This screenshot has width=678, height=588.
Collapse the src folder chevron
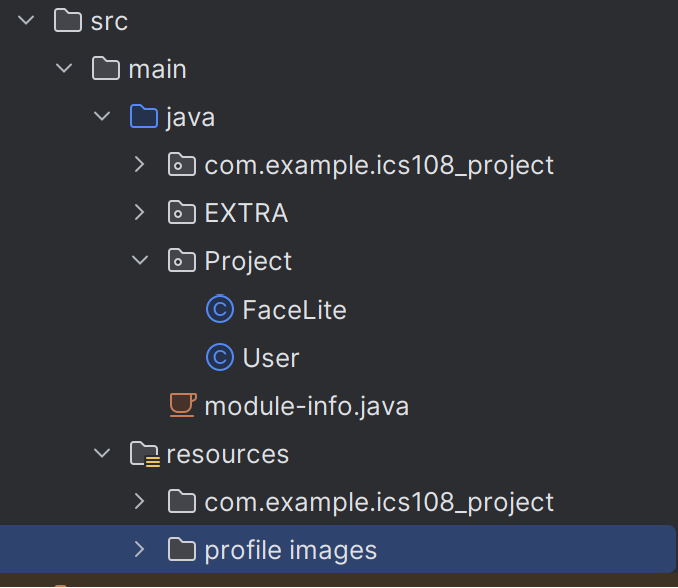click(27, 20)
